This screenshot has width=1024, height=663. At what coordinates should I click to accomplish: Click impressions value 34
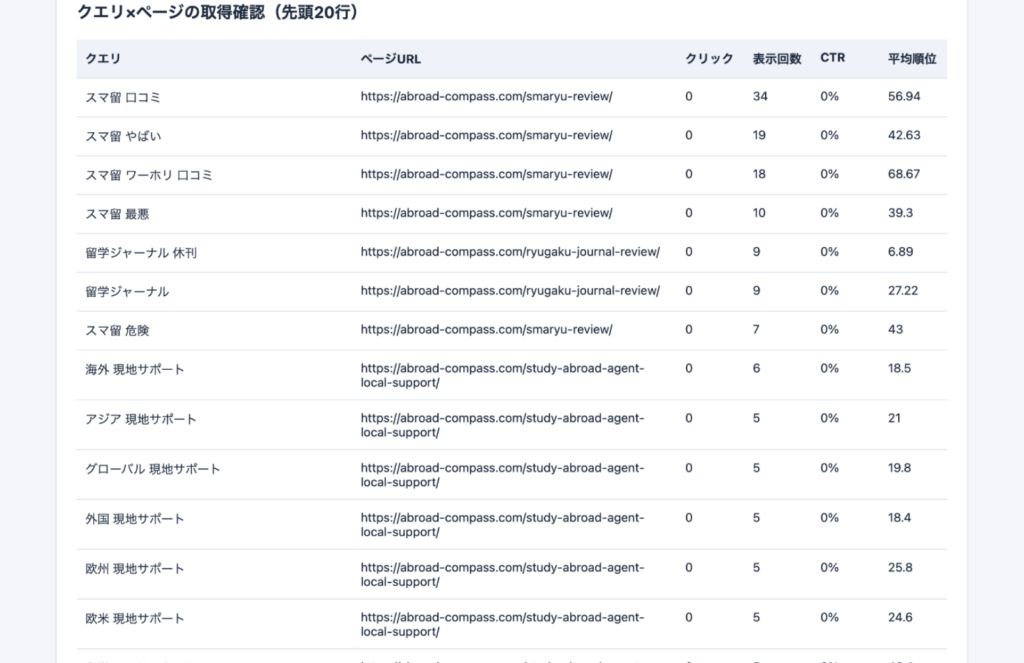[760, 97]
